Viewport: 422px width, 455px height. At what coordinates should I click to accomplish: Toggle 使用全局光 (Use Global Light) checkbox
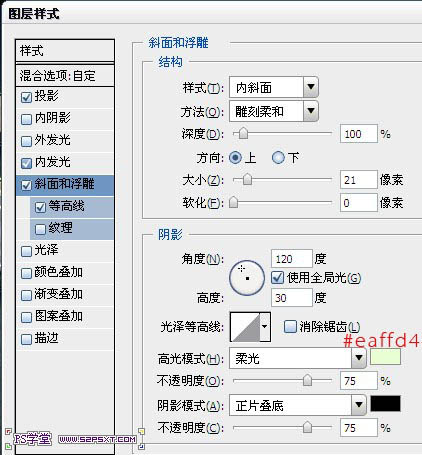(277, 277)
